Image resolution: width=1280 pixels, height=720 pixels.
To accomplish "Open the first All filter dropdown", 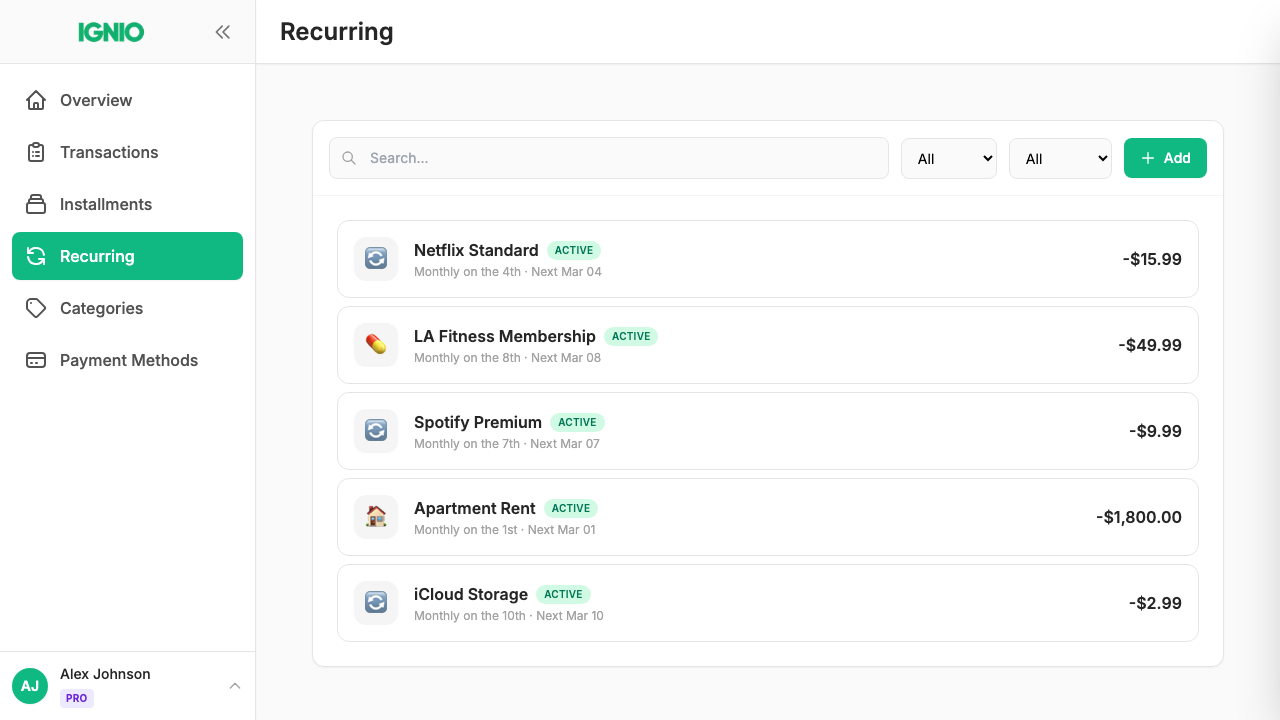I will point(948,158).
